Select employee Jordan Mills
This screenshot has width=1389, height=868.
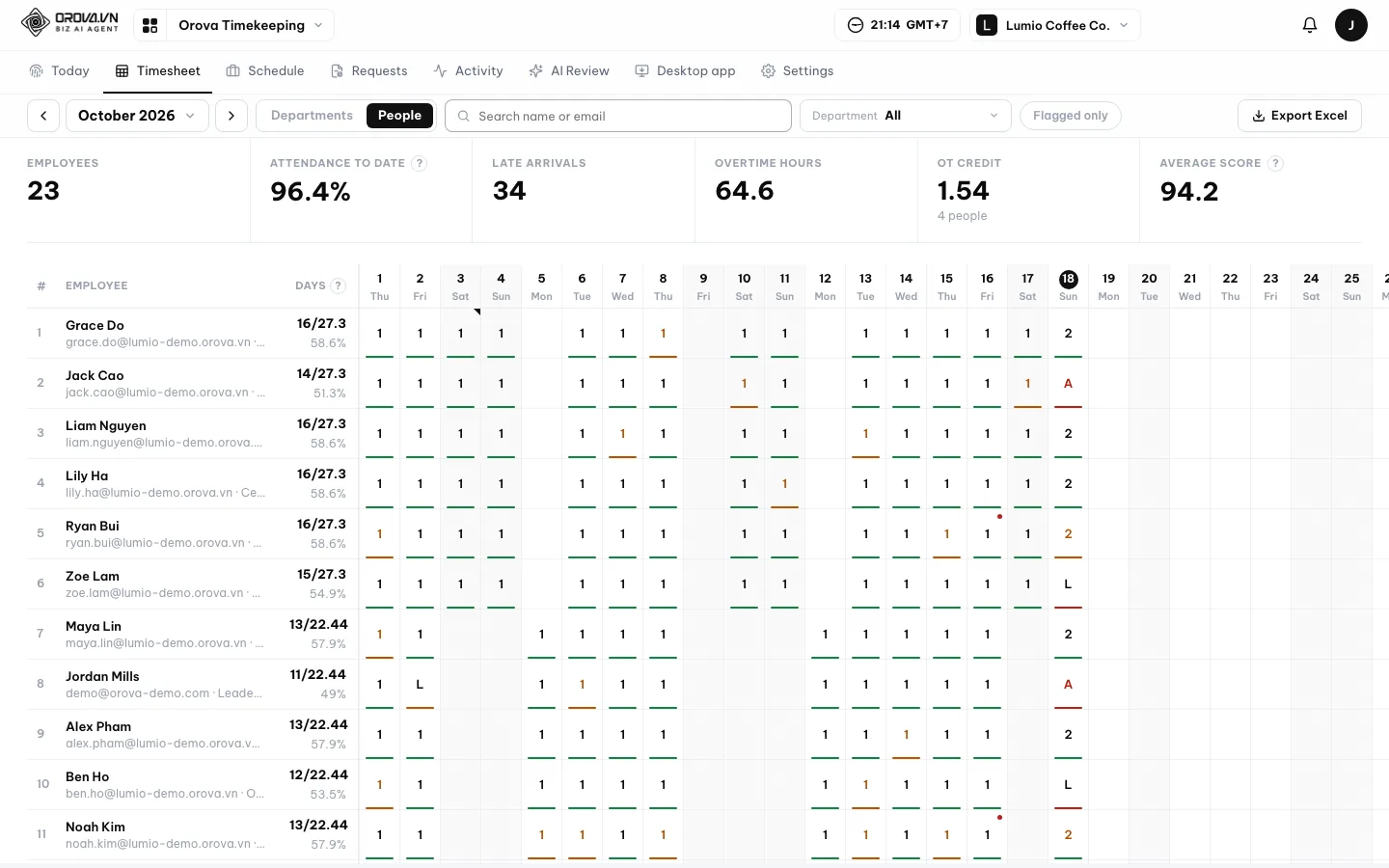[102, 677]
